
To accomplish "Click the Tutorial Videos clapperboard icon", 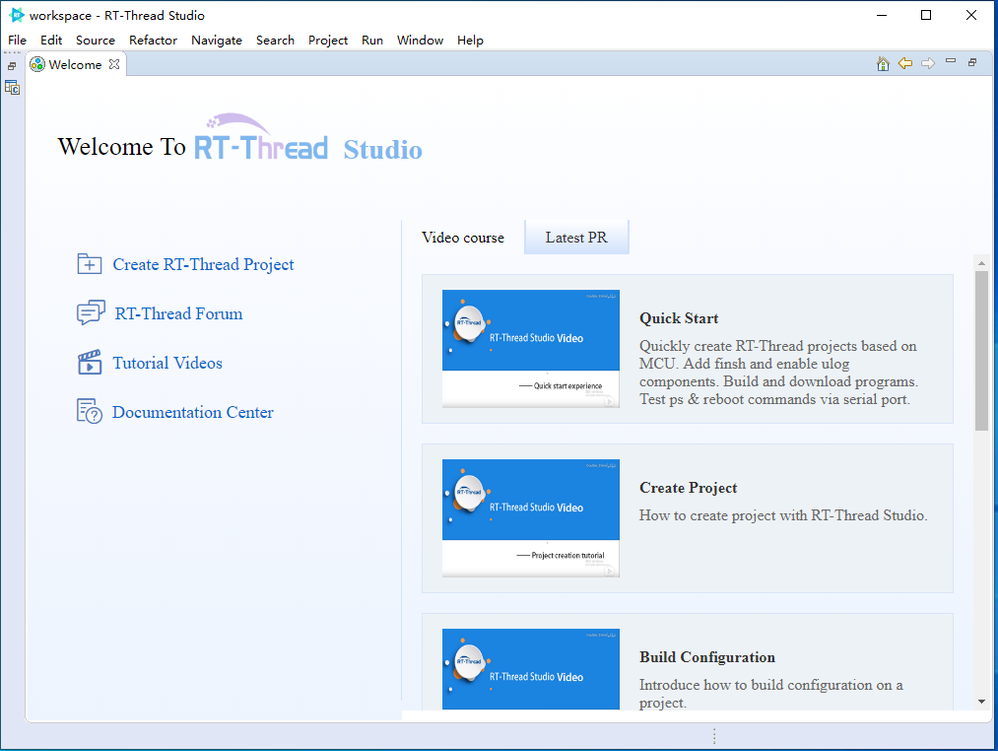I will pos(90,362).
